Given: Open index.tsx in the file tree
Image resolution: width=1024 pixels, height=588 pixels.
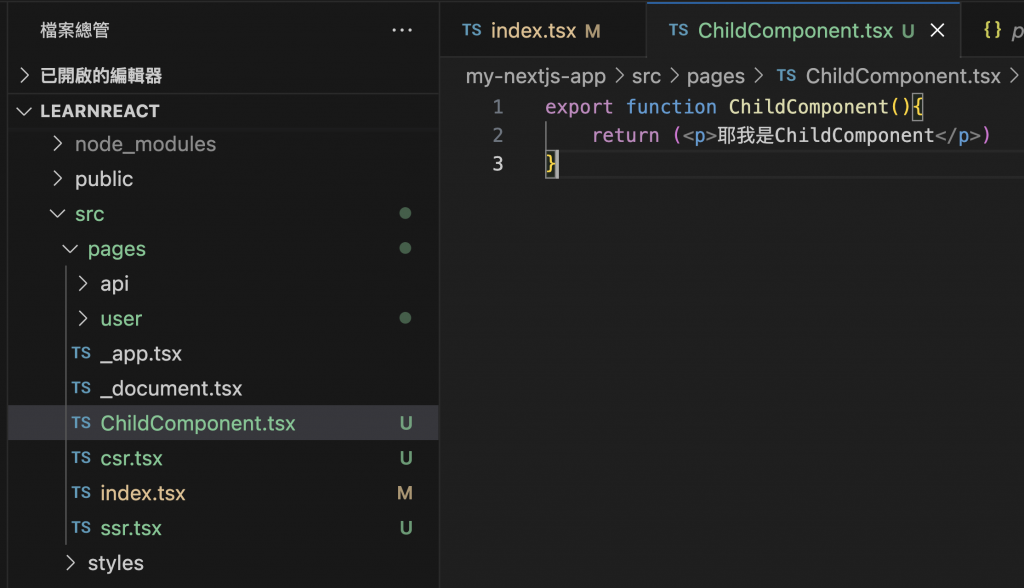Looking at the screenshot, I should (143, 493).
